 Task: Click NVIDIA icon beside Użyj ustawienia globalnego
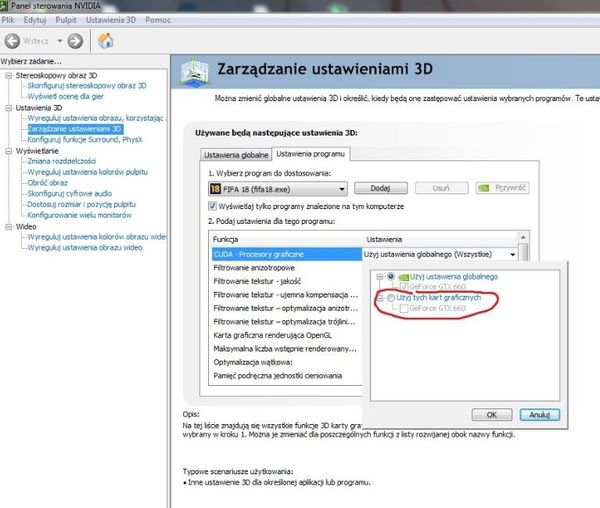pyautogui.click(x=403, y=277)
